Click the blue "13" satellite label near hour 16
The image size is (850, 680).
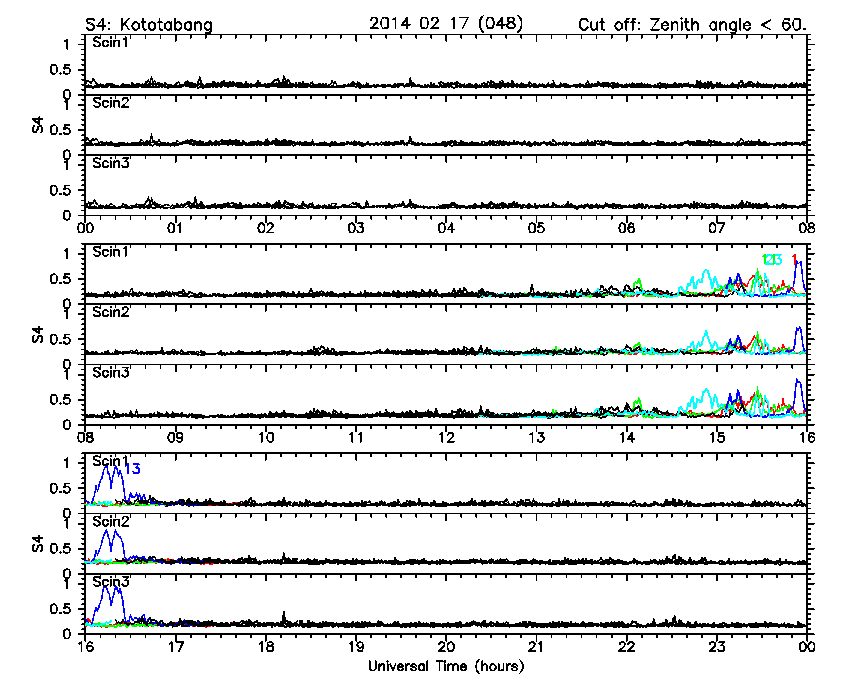[x=133, y=469]
